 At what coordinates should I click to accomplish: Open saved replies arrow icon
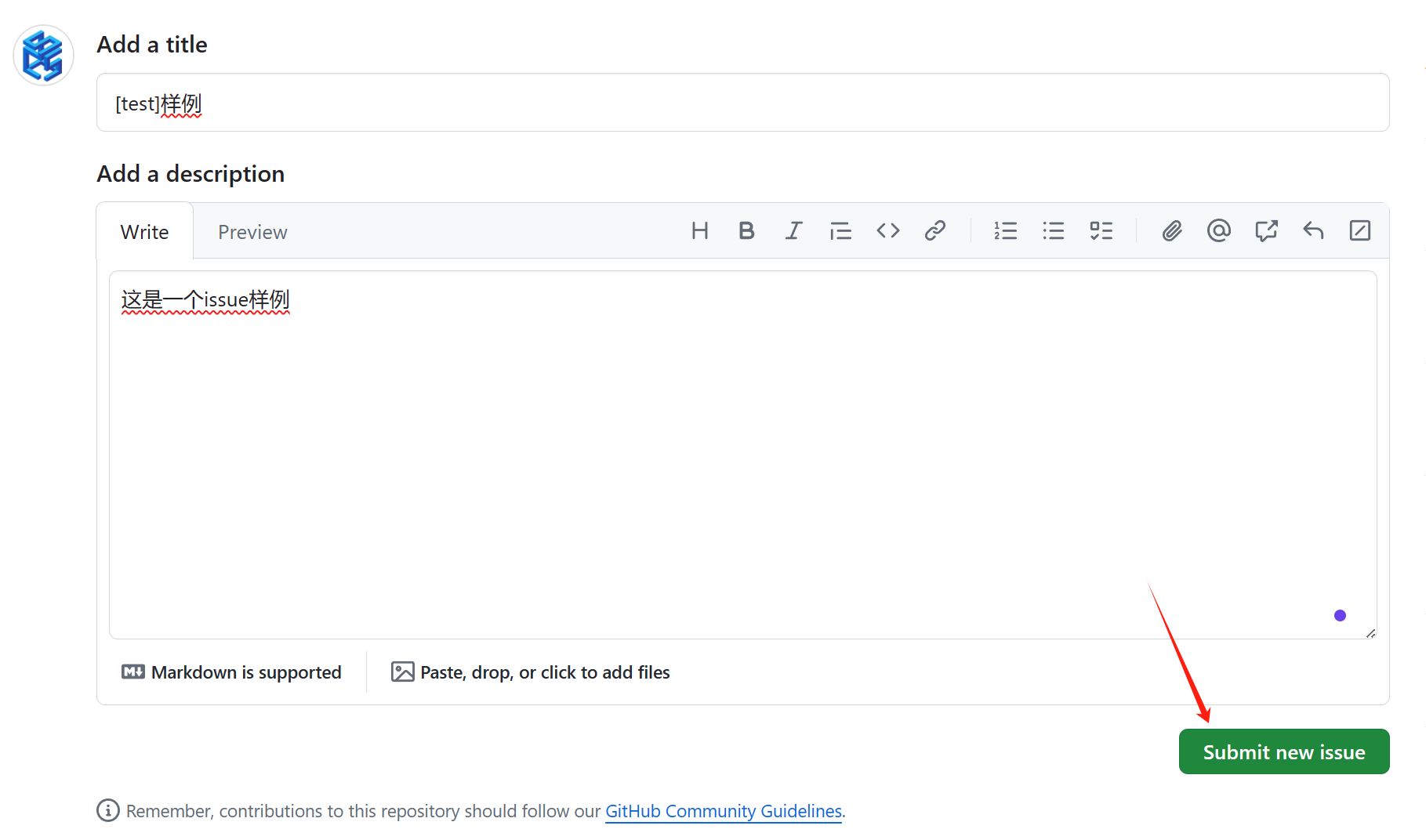1313,231
